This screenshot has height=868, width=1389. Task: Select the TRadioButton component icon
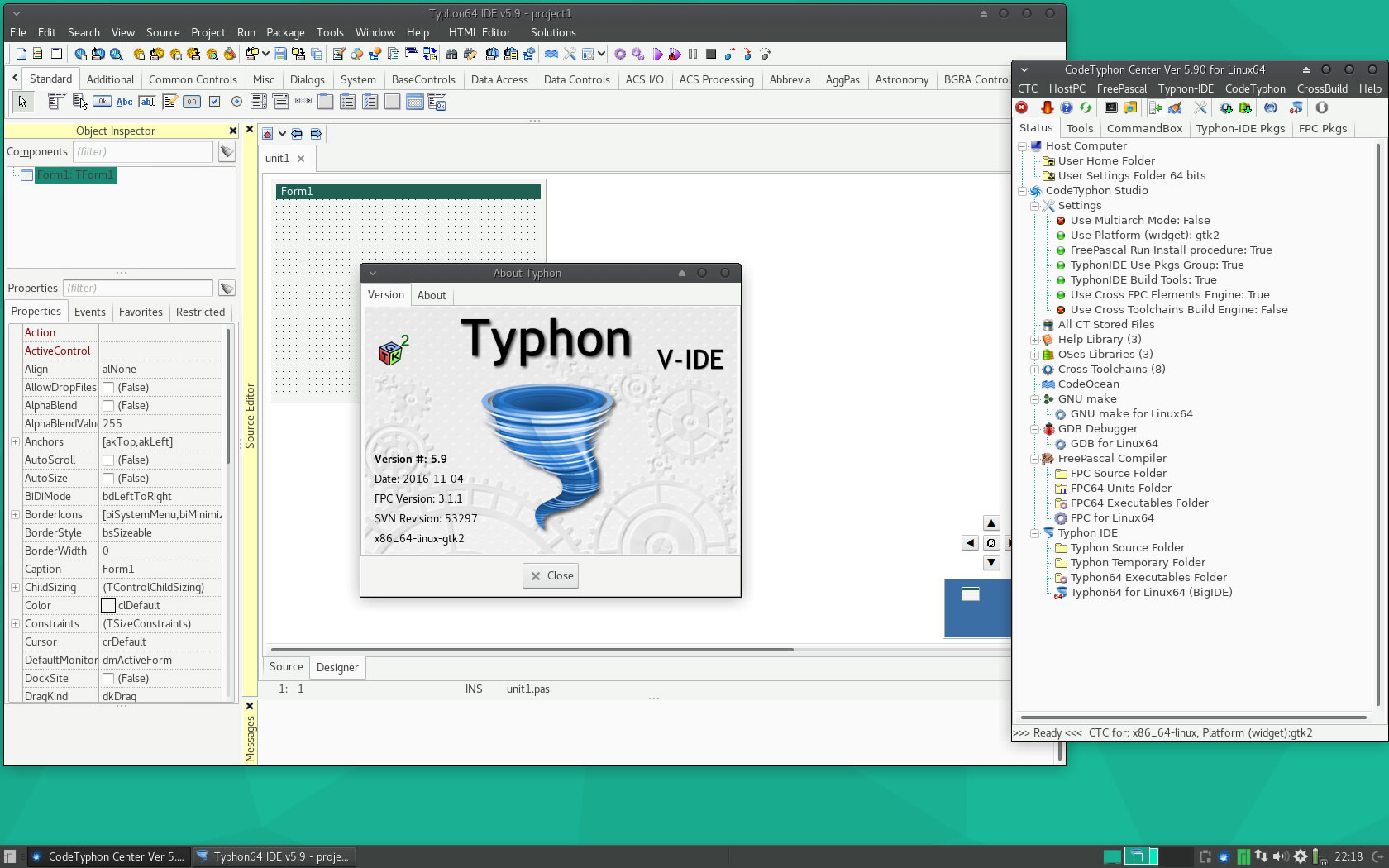point(237,102)
